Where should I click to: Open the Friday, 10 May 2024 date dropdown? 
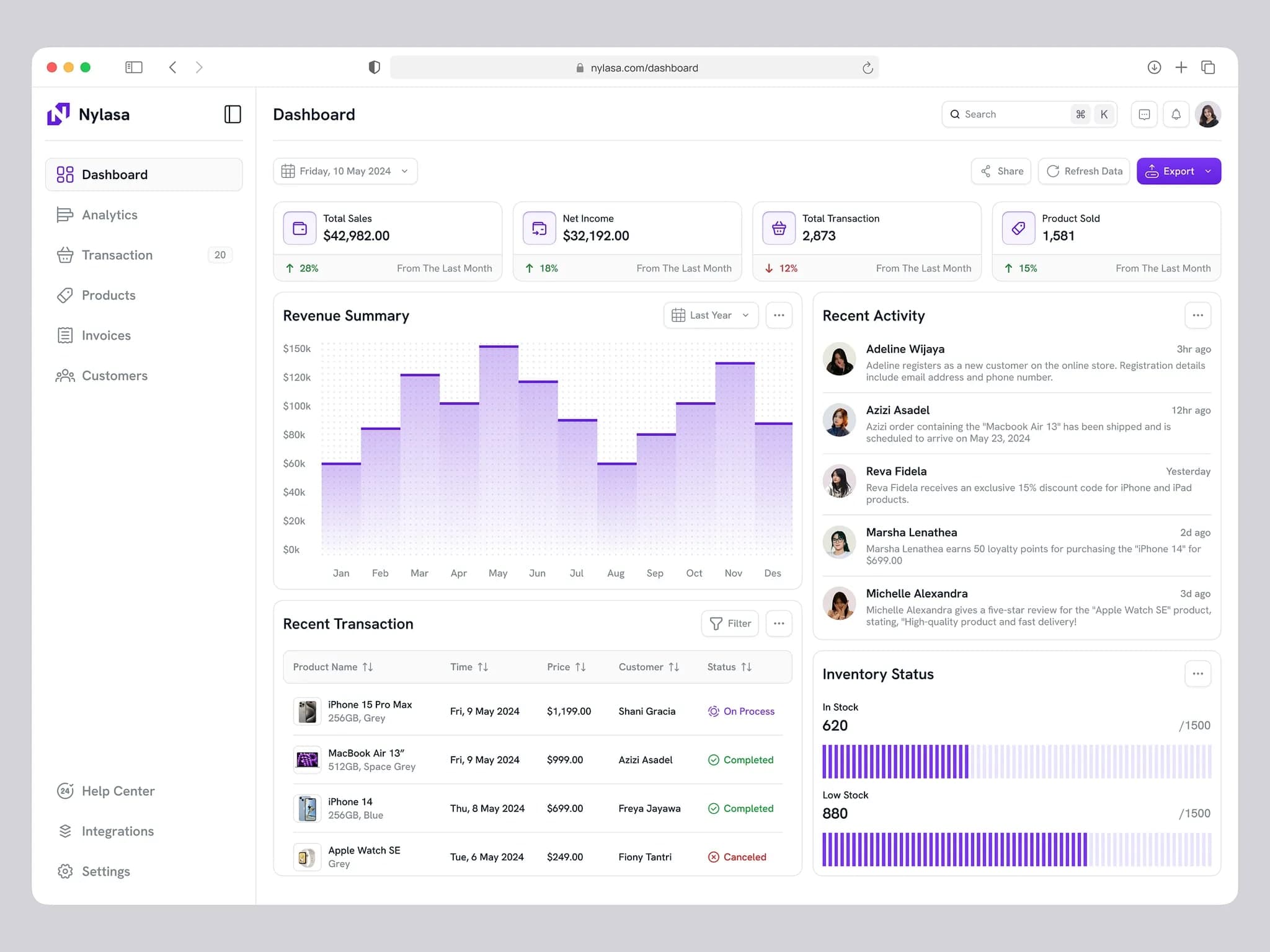[345, 171]
